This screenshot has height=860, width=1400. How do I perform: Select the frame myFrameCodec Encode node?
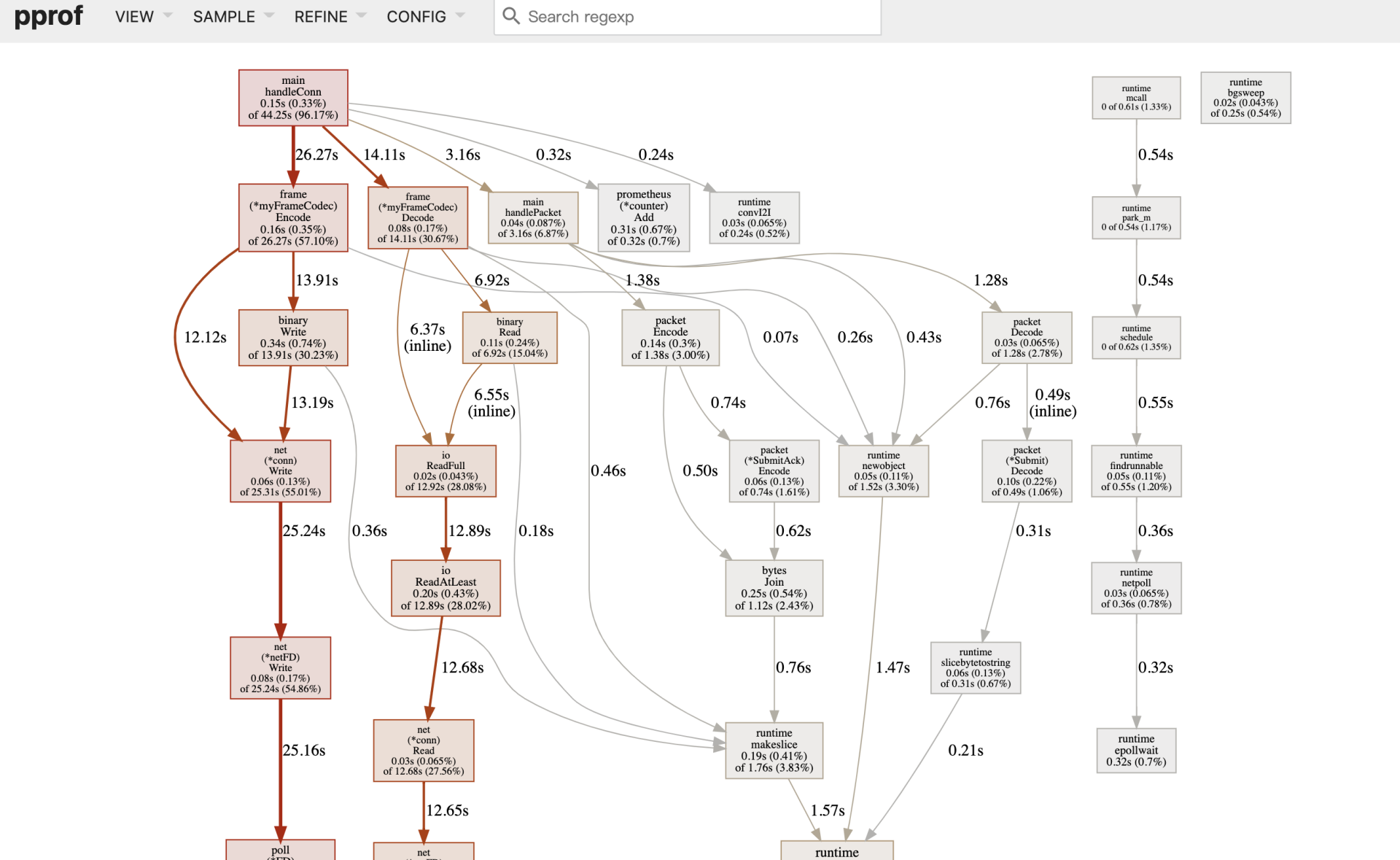pyautogui.click(x=293, y=217)
